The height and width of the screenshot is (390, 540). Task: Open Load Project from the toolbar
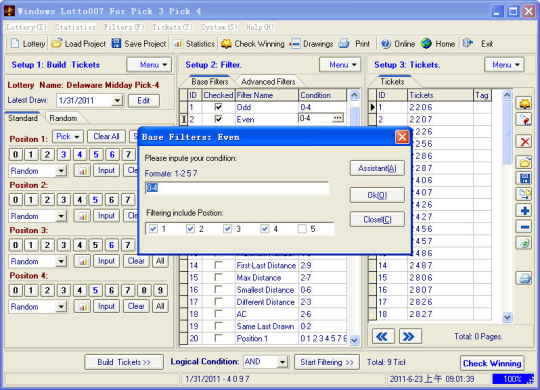(x=79, y=44)
